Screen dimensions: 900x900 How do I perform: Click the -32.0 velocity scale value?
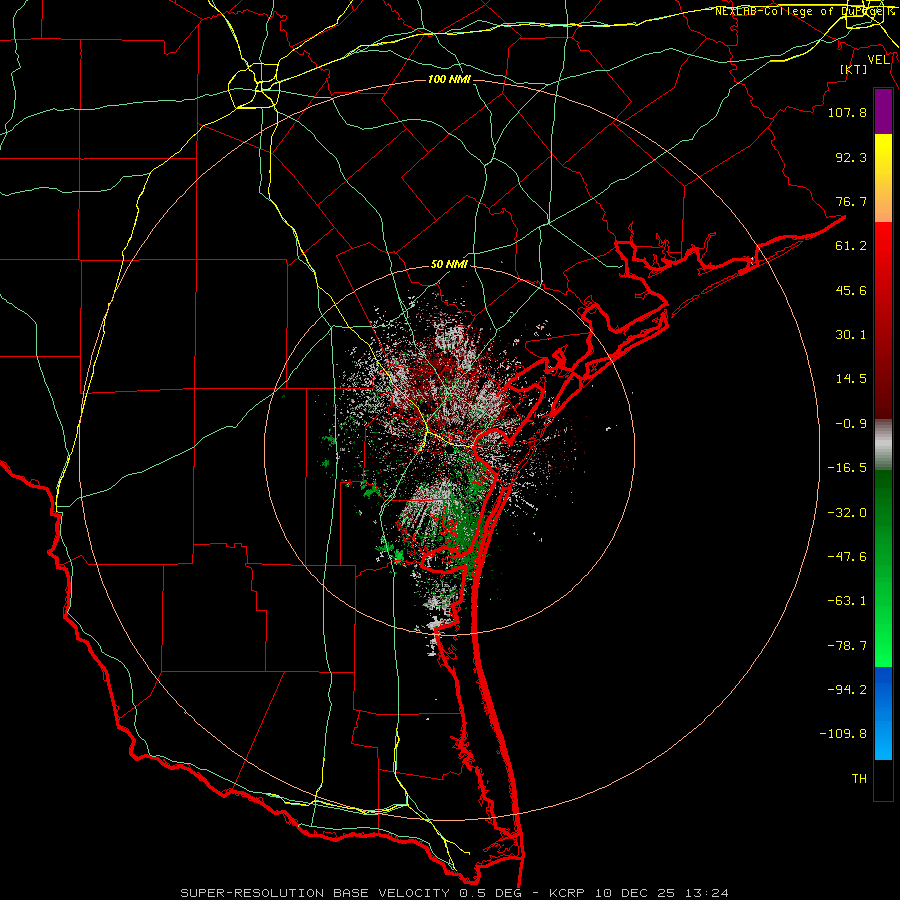[x=847, y=513]
